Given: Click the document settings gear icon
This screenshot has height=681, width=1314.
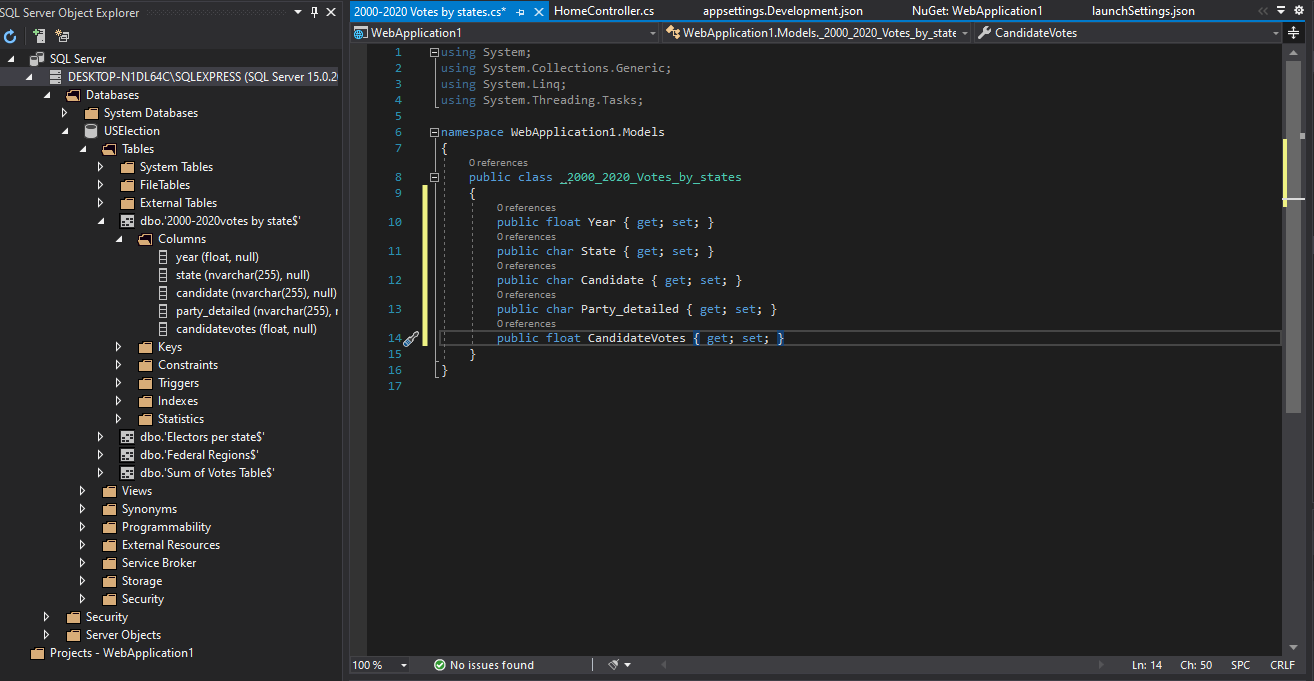Looking at the screenshot, I should point(1299,10).
